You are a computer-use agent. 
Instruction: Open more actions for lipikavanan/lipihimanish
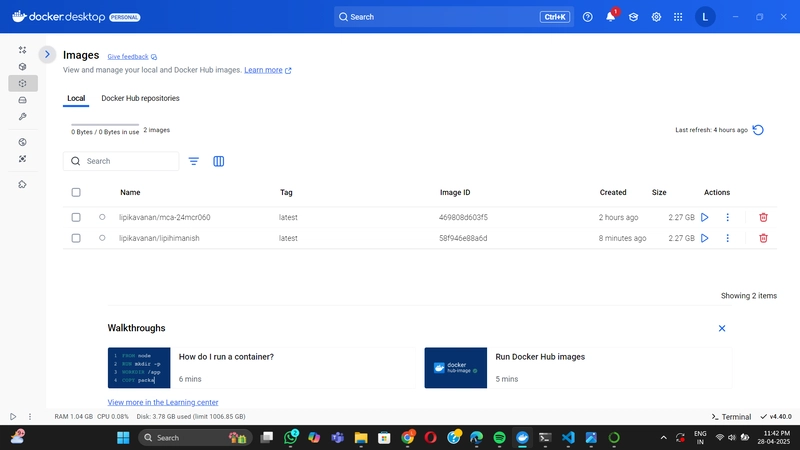[728, 238]
